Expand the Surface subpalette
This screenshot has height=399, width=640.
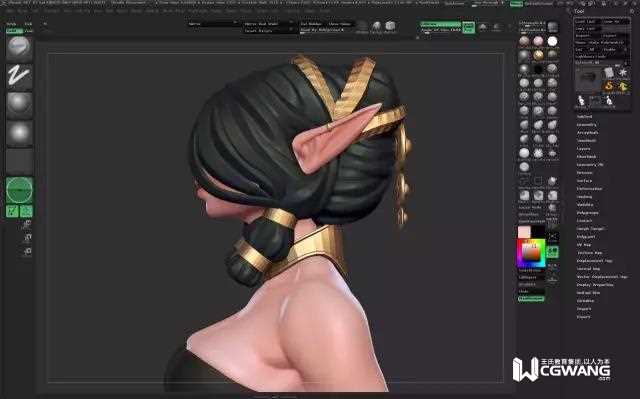pyautogui.click(x=584, y=181)
